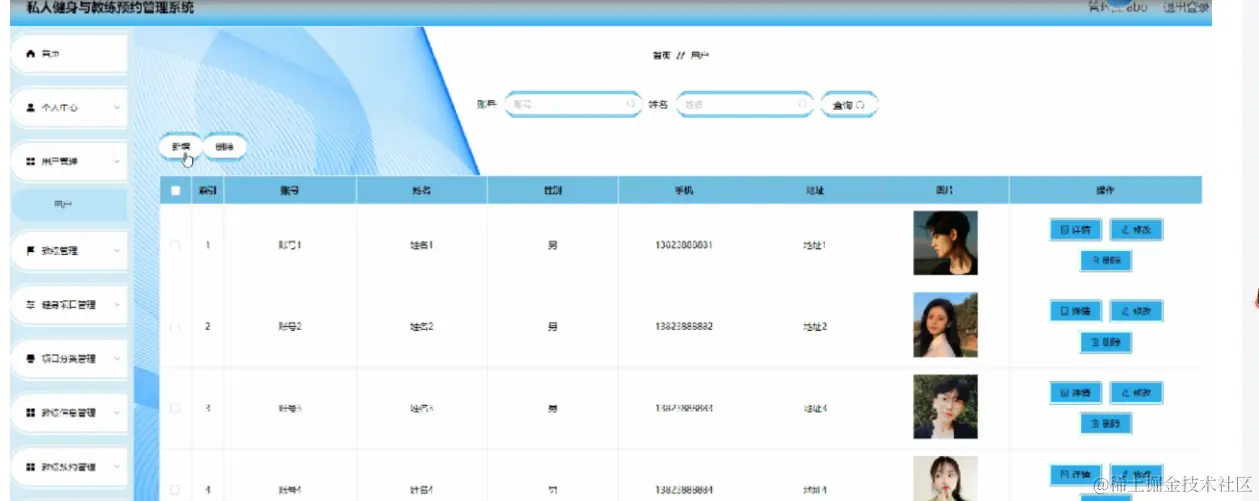Image resolution: width=1259 pixels, height=501 pixels.
Task: Click phone number 13823888884 in row 4
Action: (684, 490)
